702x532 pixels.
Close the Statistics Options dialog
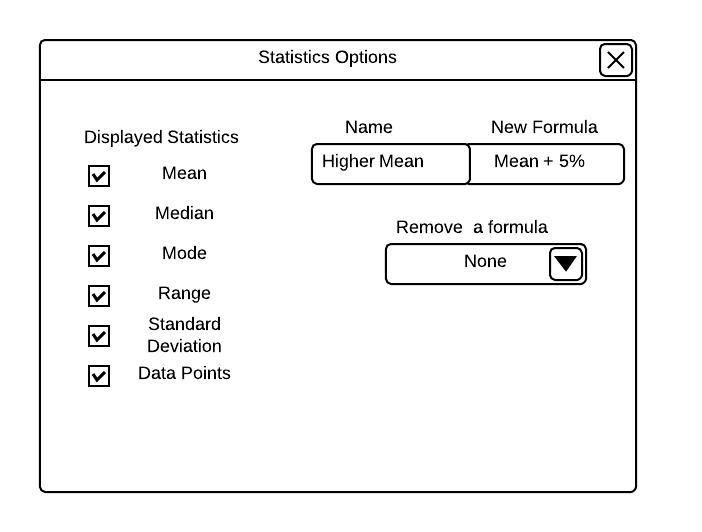click(616, 60)
